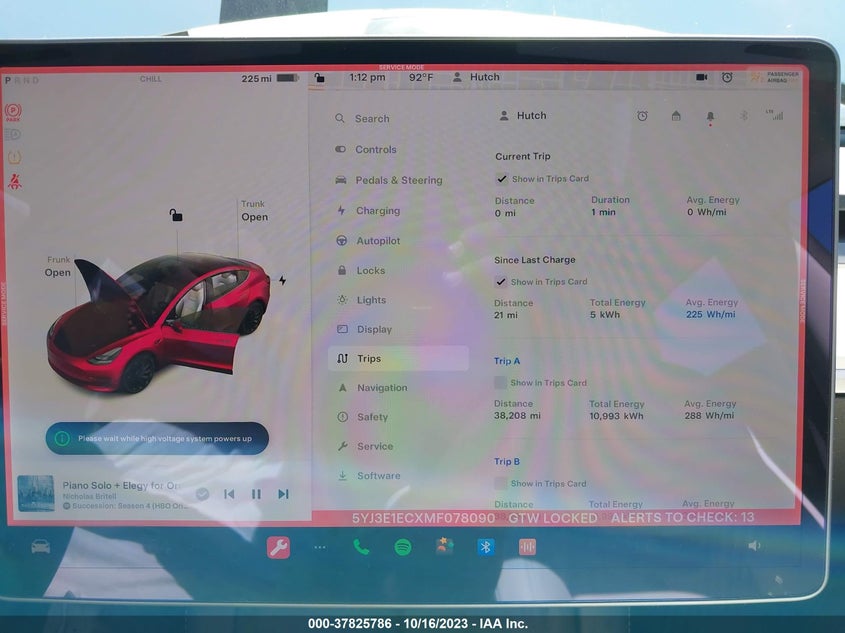Tap the Hutch profile in settings panel

pyautogui.click(x=523, y=115)
